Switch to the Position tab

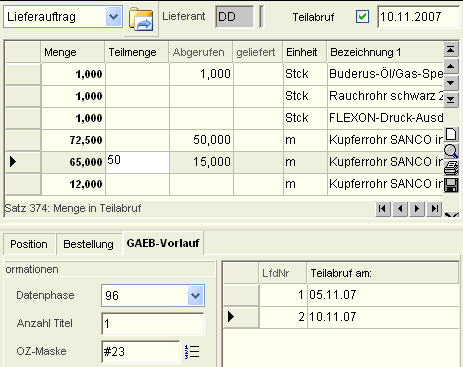point(29,244)
